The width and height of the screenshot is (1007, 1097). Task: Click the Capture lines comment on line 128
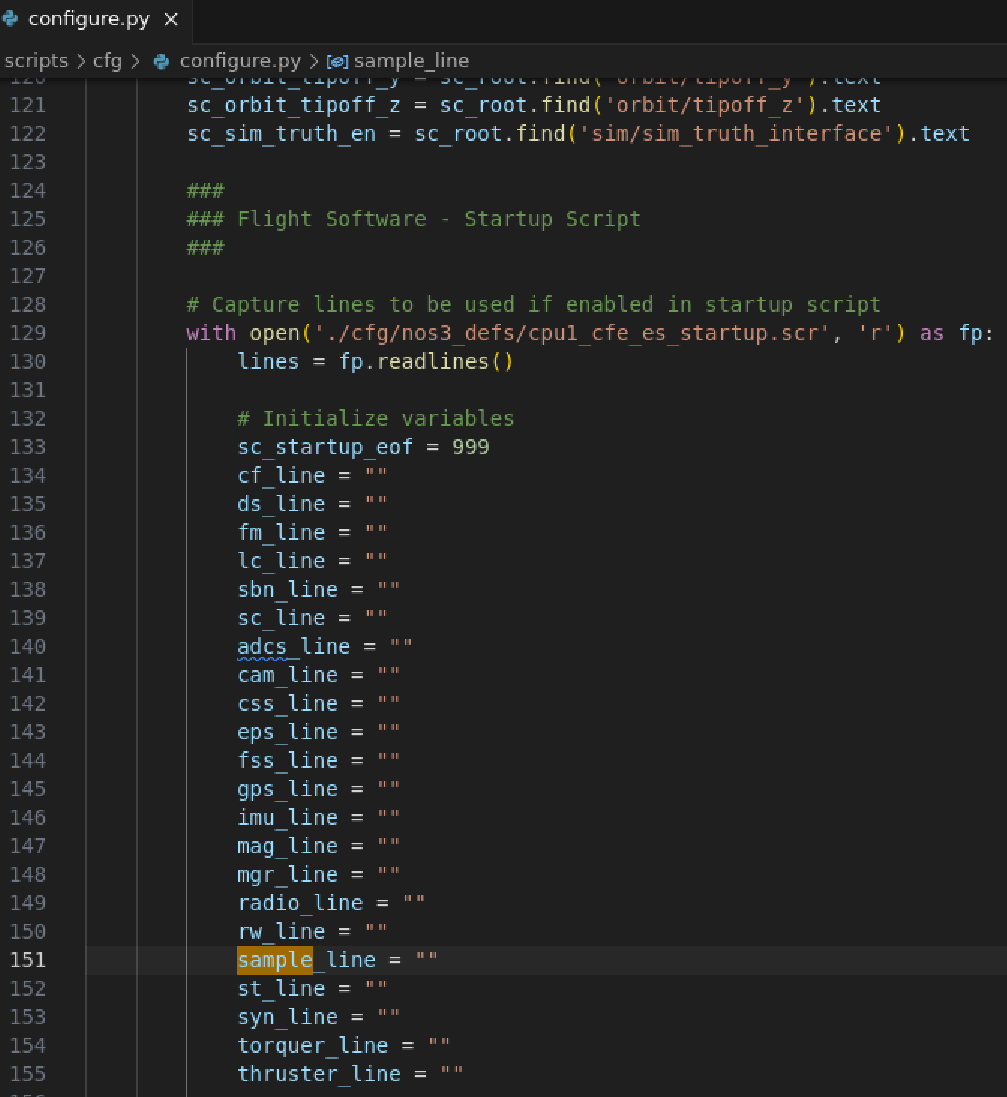533,304
